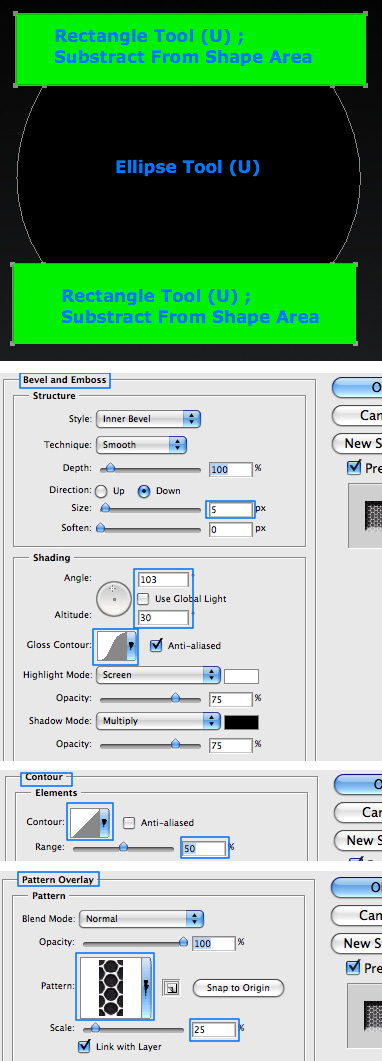Open Pattern Overlay Blend Mode dropdown showing Normal

(x=141, y=919)
